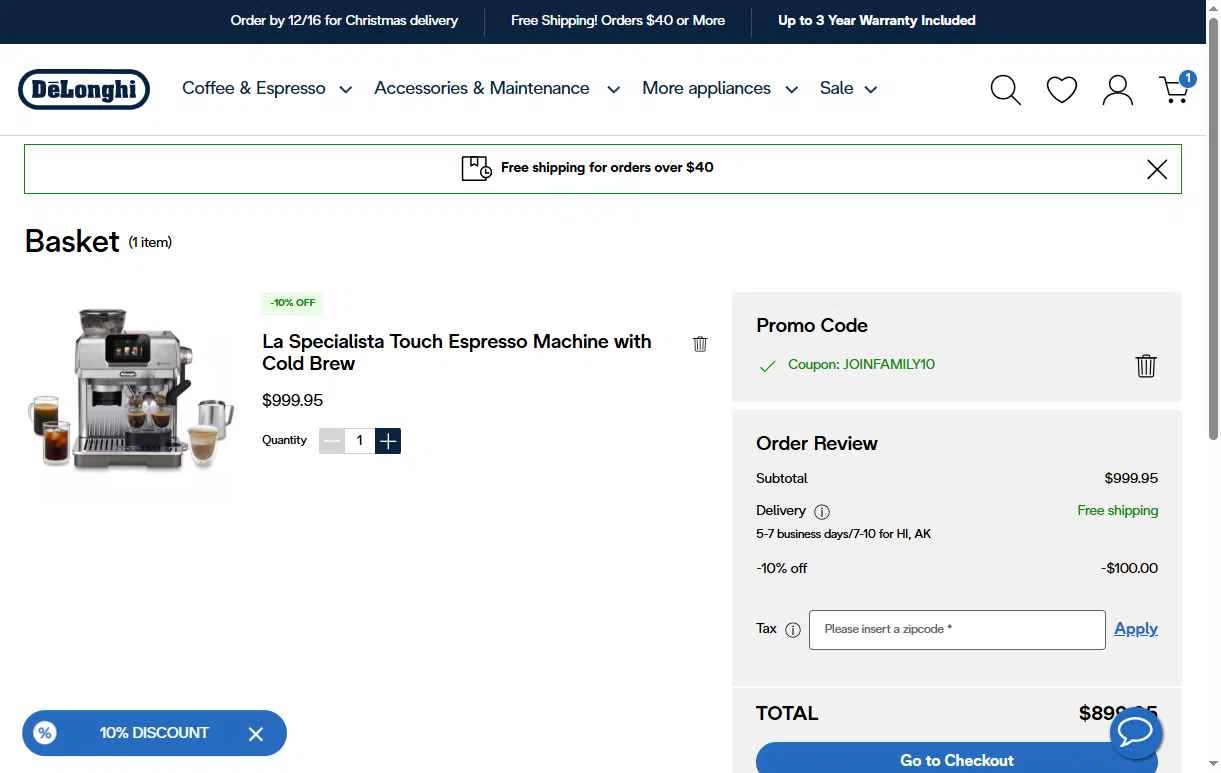
Task: Click the 'Coupon: JOINFAMILY10' text
Action: point(861,365)
